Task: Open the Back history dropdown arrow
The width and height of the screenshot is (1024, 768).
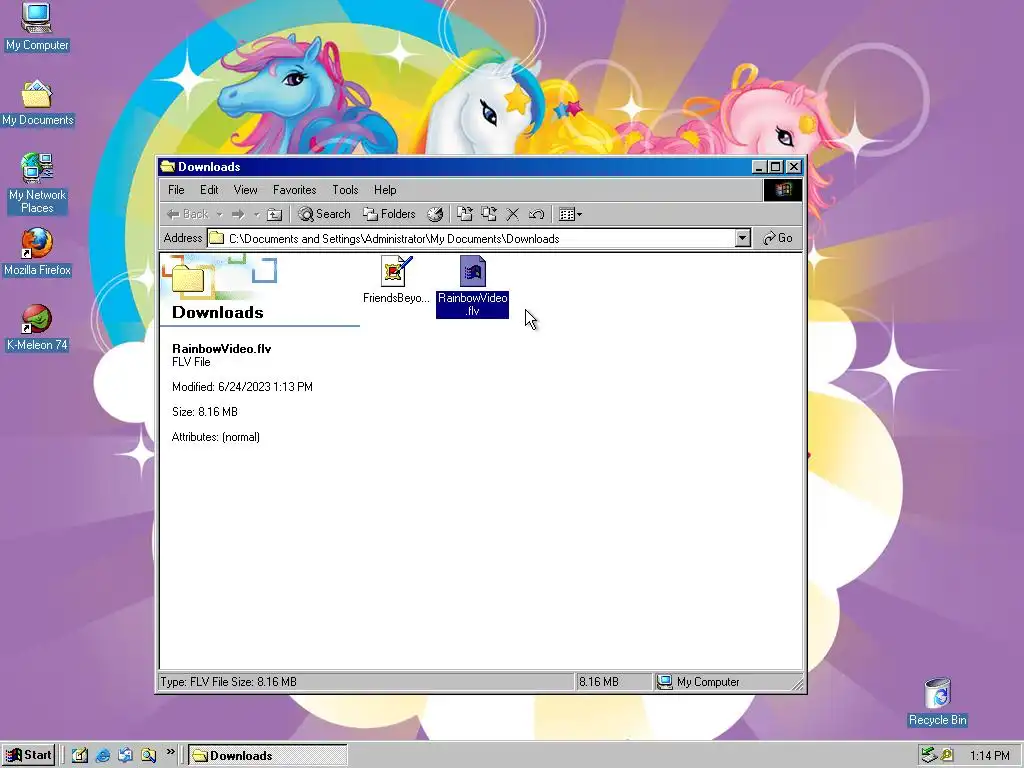Action: (x=219, y=214)
